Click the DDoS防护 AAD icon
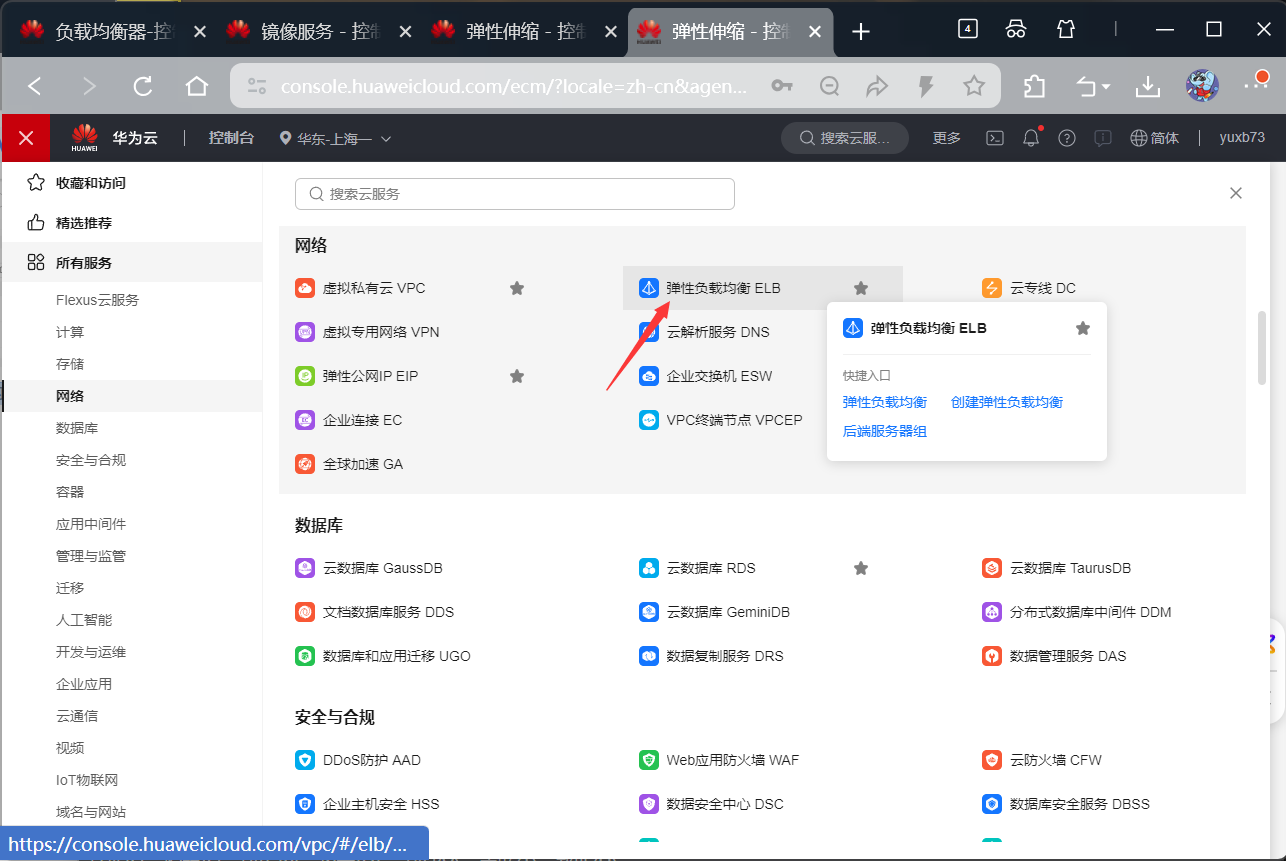This screenshot has height=861, width=1286. 305,760
